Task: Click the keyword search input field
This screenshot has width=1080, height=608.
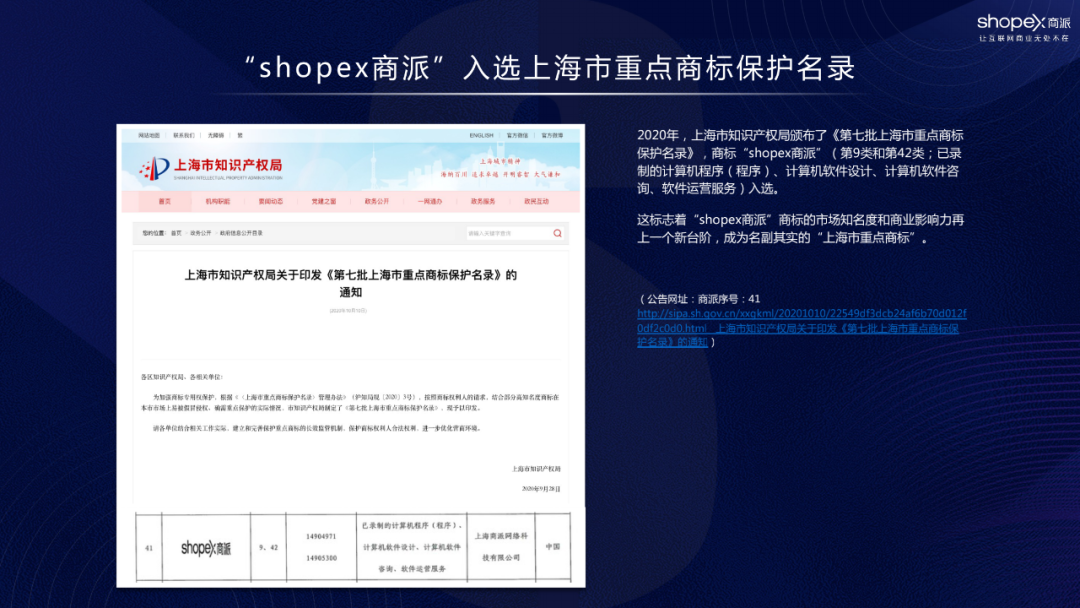Action: (x=508, y=233)
